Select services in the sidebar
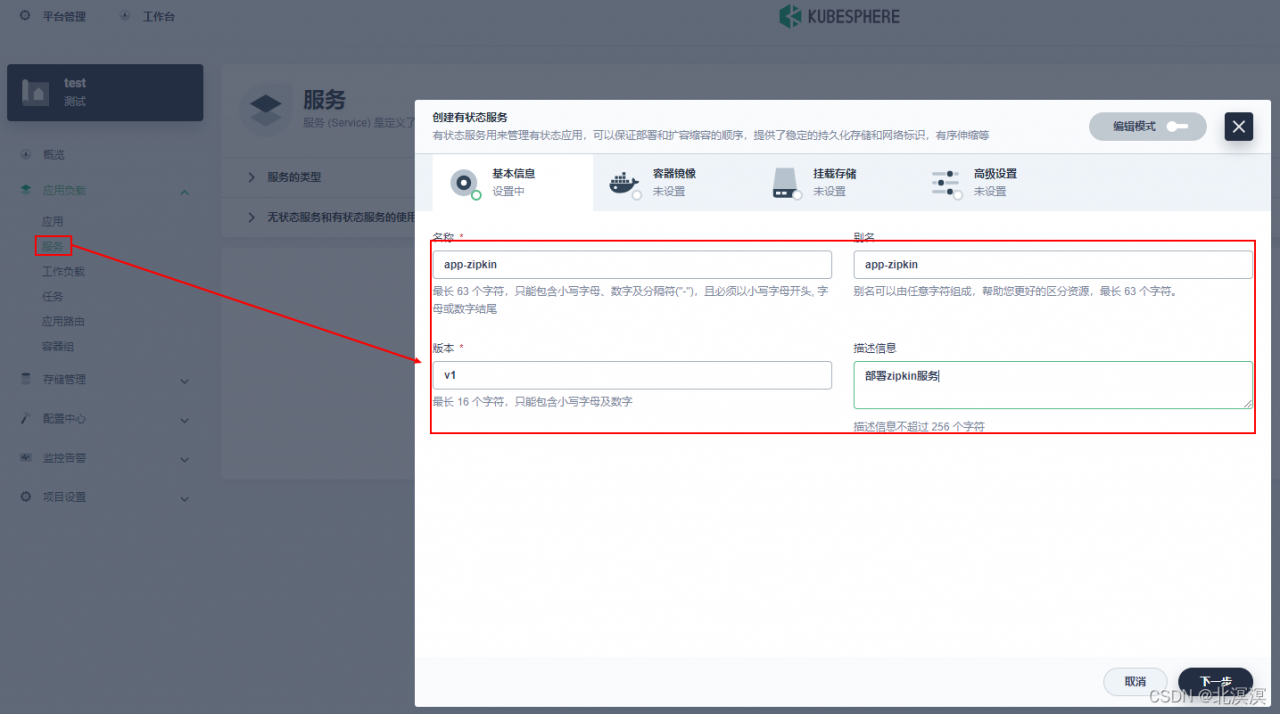The height and width of the screenshot is (714, 1280). coord(53,246)
